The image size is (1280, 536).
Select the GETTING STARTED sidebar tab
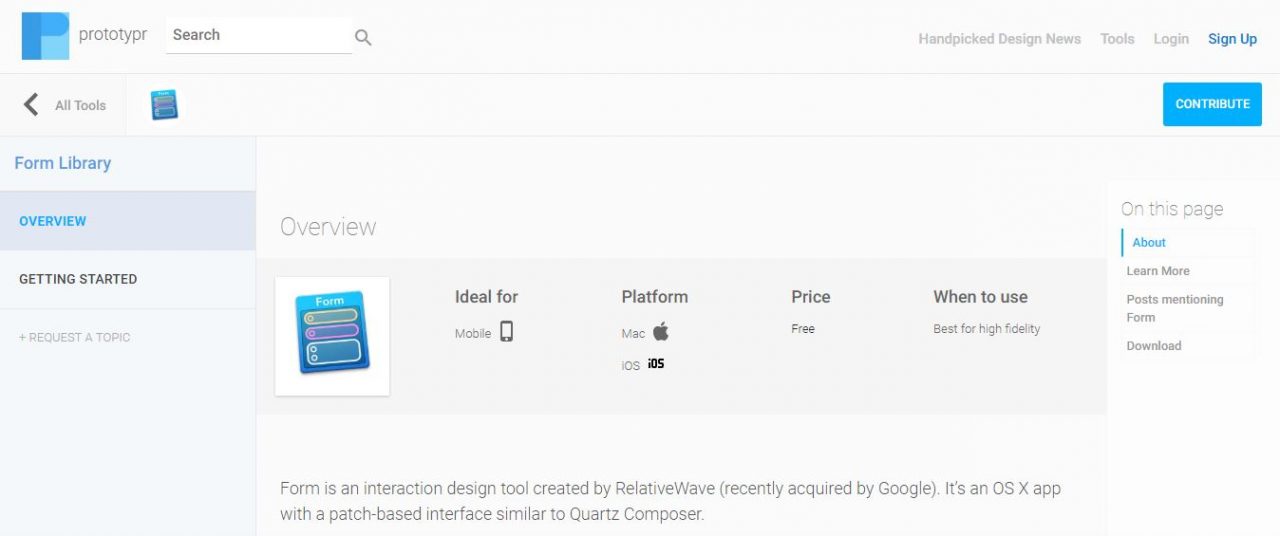(x=128, y=279)
